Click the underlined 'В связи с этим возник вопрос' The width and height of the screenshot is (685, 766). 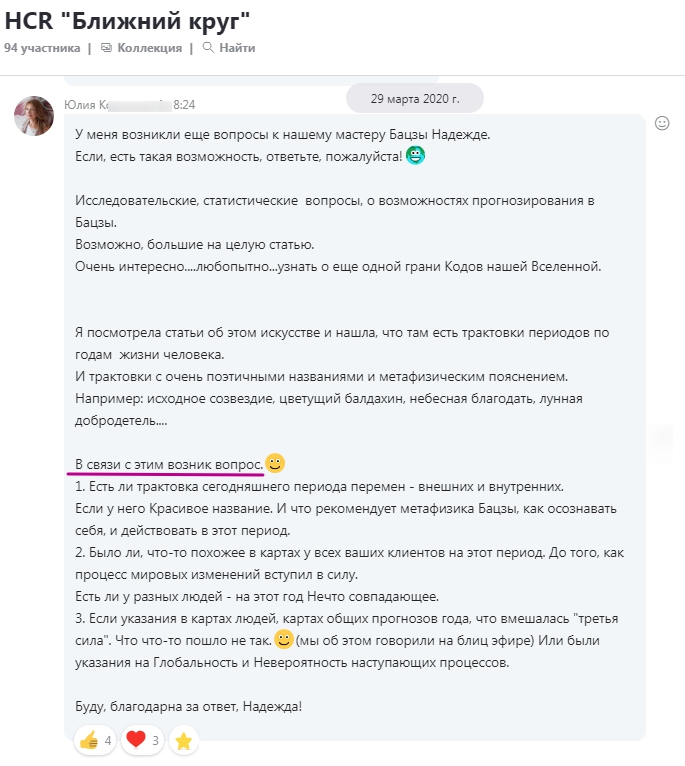pos(169,465)
